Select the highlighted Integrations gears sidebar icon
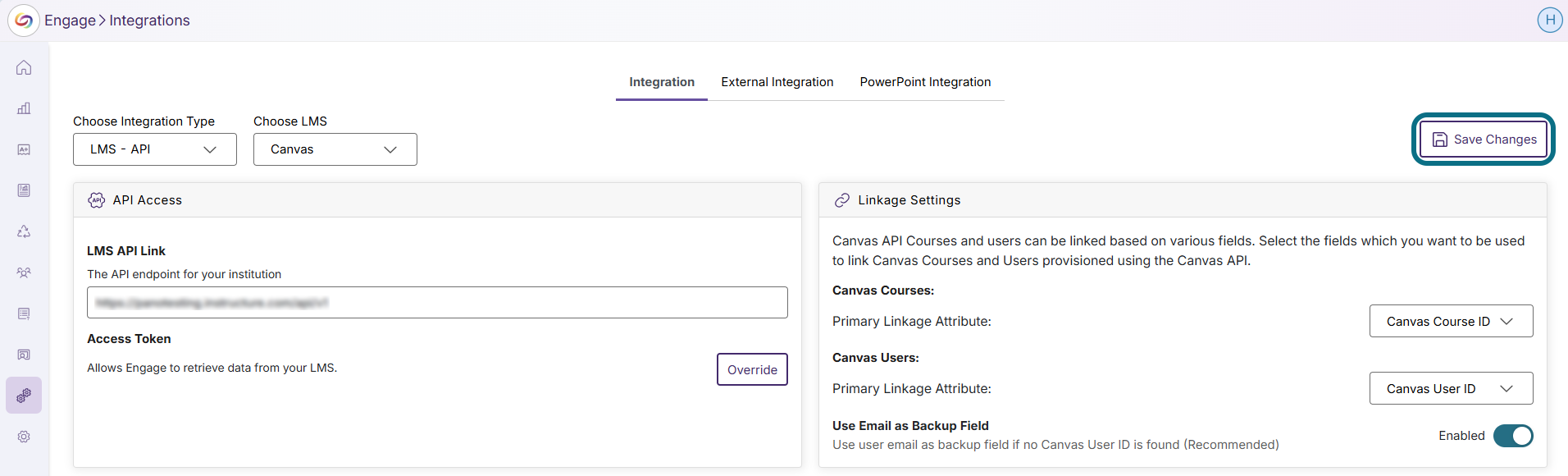Viewport: 1568px width, 476px height. [24, 396]
